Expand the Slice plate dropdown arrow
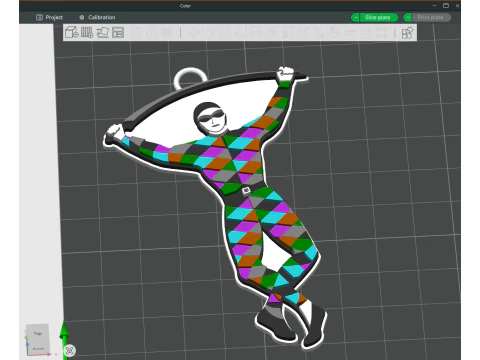This screenshot has height=360, width=480. pyautogui.click(x=355, y=17)
